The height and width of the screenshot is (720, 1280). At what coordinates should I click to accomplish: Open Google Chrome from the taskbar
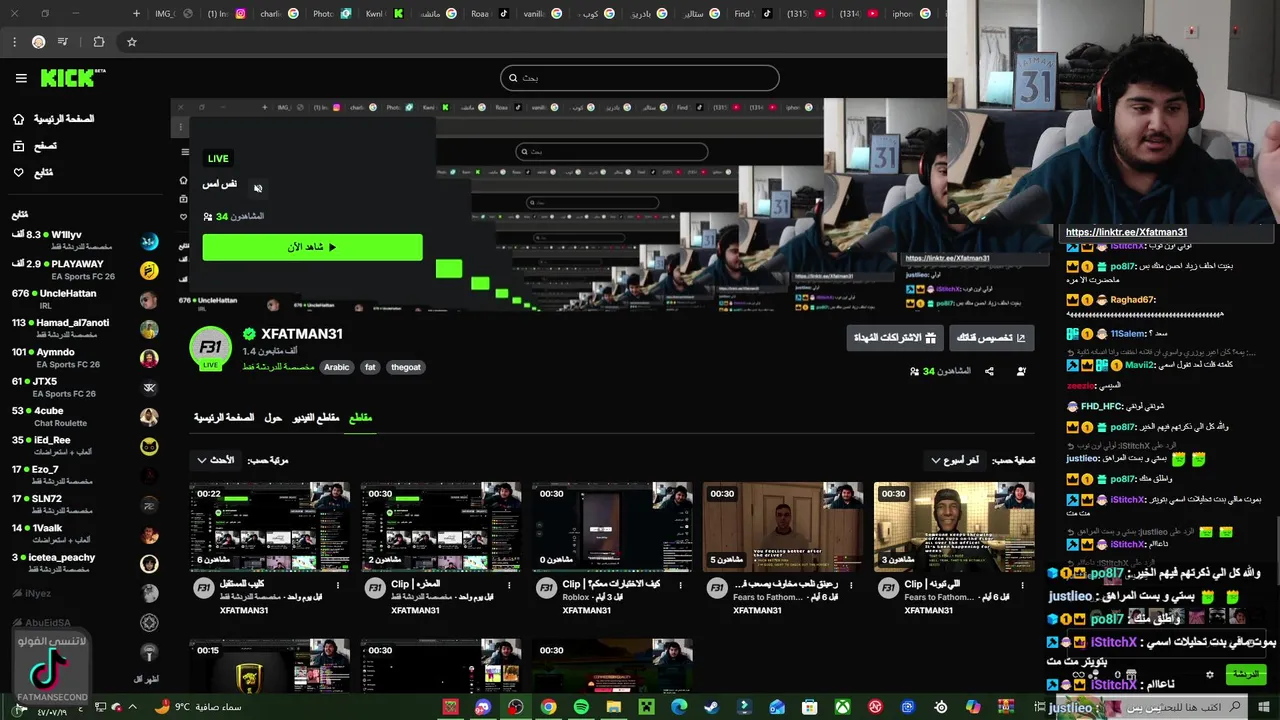pos(548,707)
